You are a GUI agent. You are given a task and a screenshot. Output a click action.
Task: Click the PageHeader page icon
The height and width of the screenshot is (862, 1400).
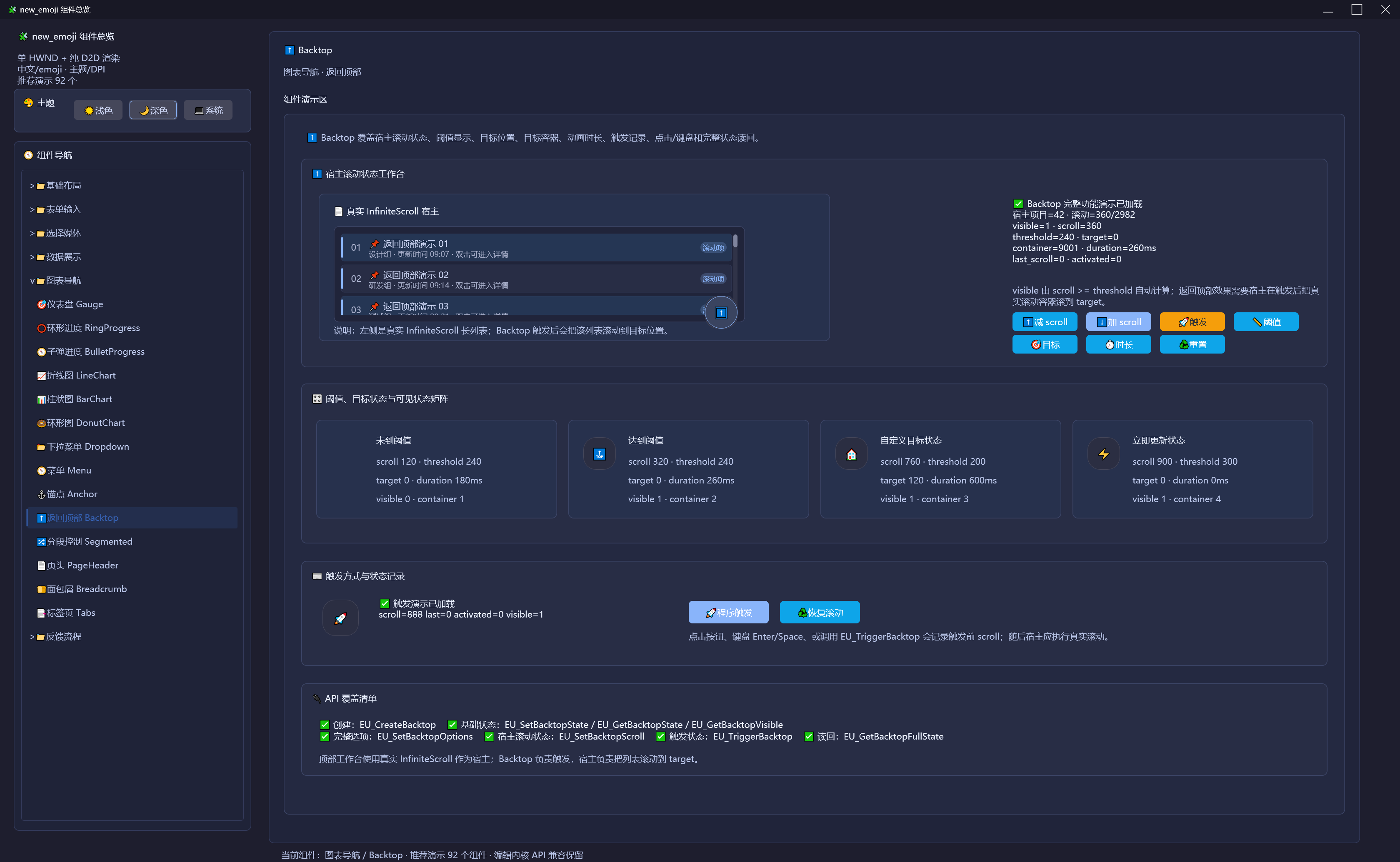pyautogui.click(x=41, y=566)
